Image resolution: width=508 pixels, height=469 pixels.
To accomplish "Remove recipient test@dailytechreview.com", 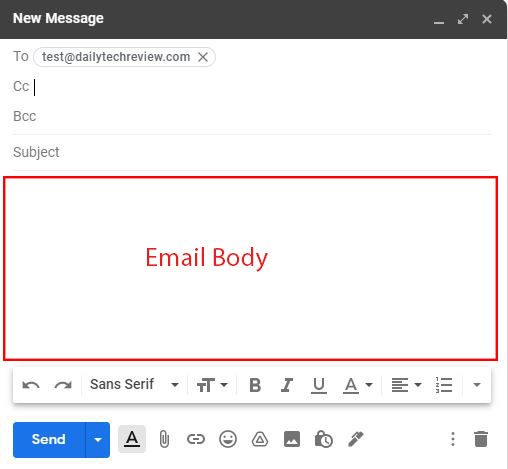I will tap(203, 57).
